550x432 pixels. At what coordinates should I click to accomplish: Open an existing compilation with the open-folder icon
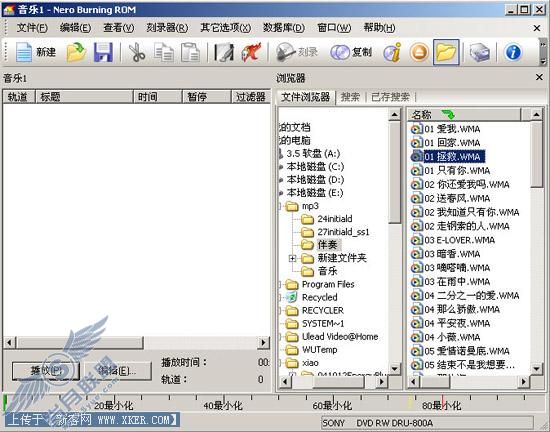tap(76, 53)
